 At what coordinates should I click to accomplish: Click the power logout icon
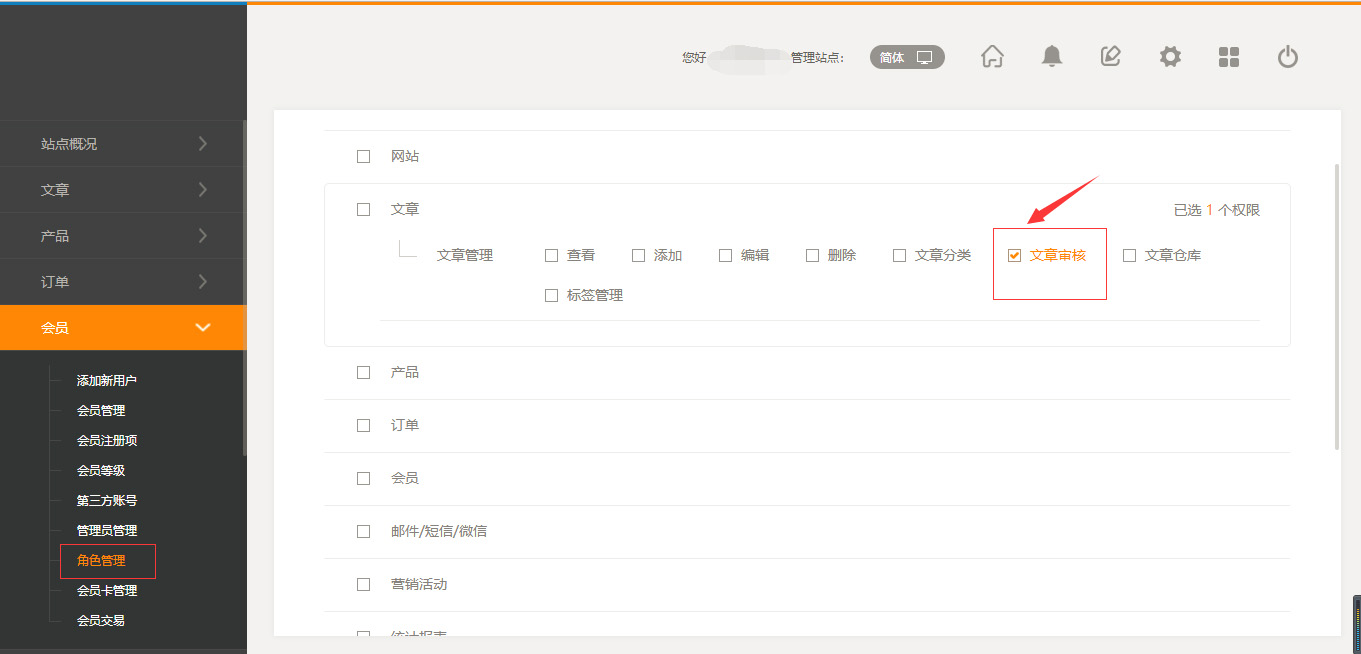(x=1288, y=57)
